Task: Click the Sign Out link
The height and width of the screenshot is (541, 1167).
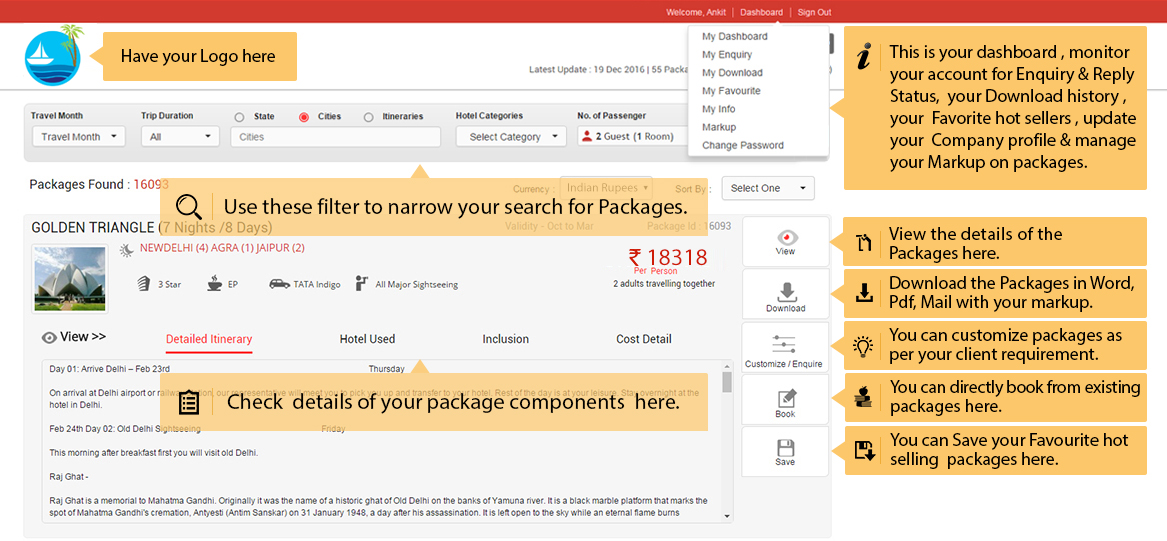Action: point(814,12)
